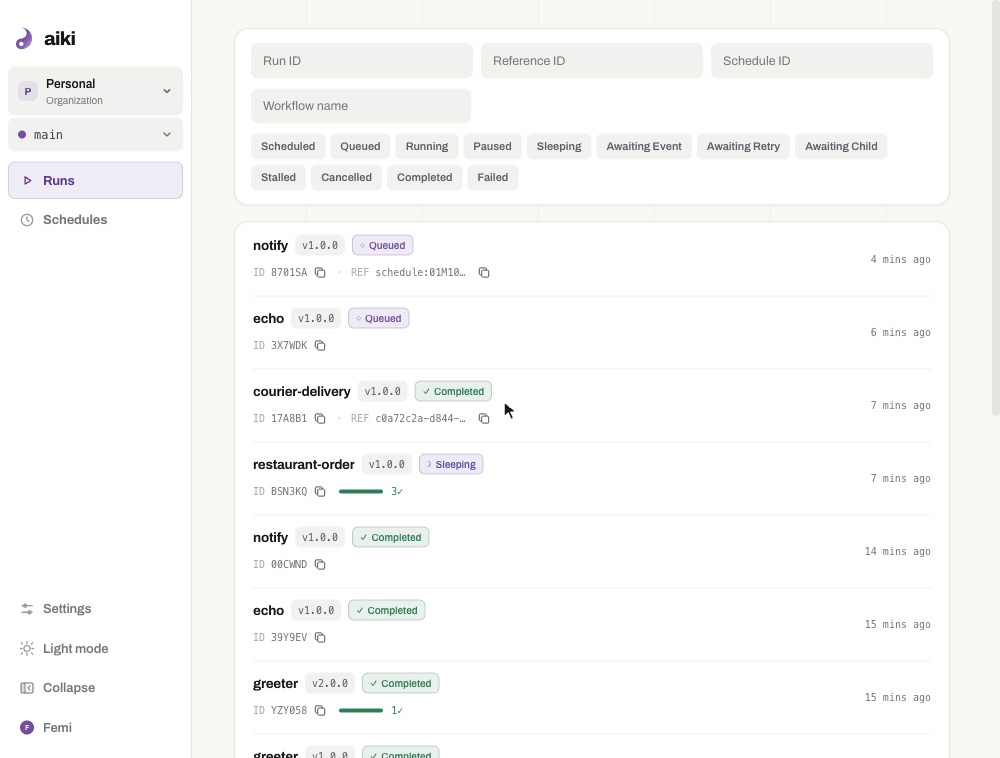
Task: Toggle the Awaiting Retry filter
Action: pyautogui.click(x=743, y=147)
